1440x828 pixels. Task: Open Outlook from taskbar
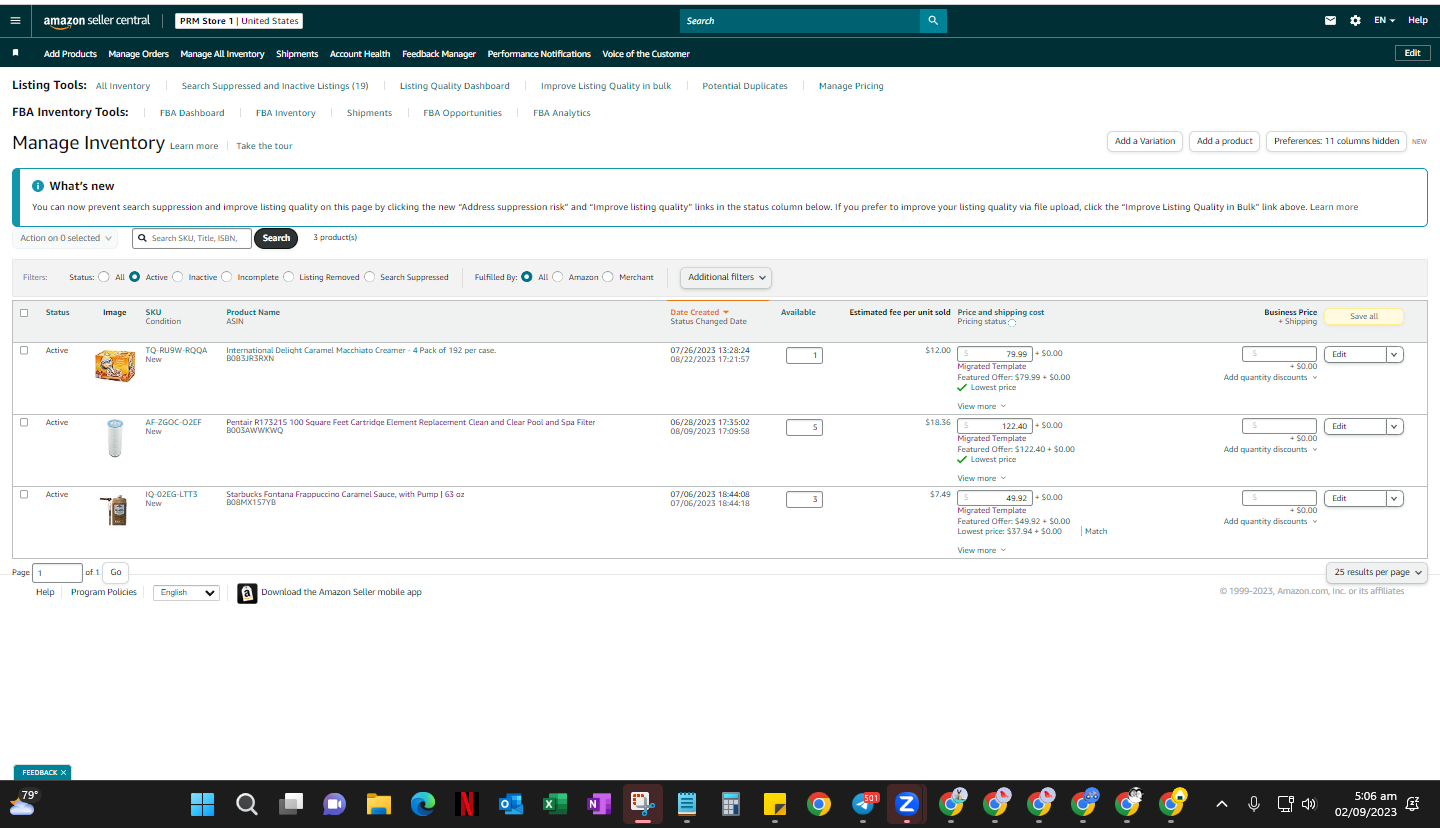tap(510, 804)
